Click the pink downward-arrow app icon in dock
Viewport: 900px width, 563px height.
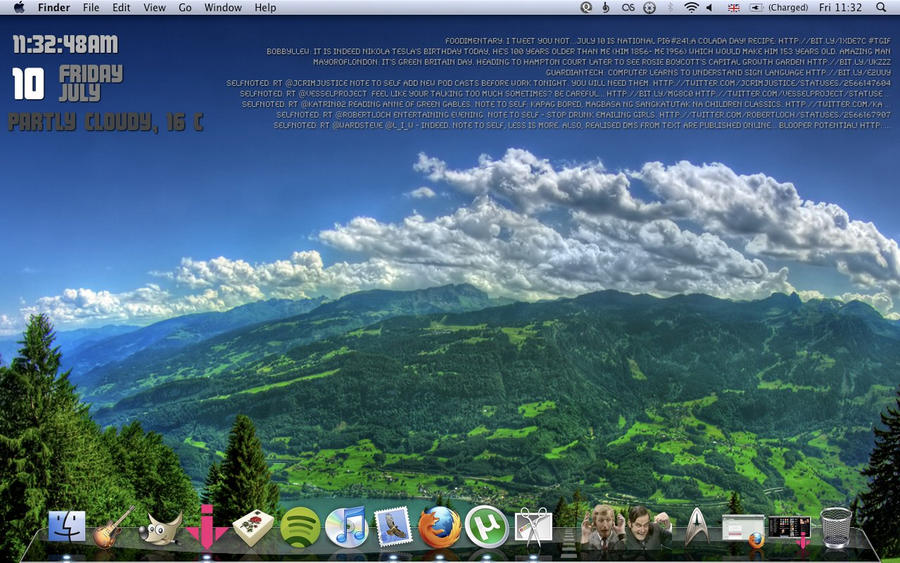click(207, 526)
